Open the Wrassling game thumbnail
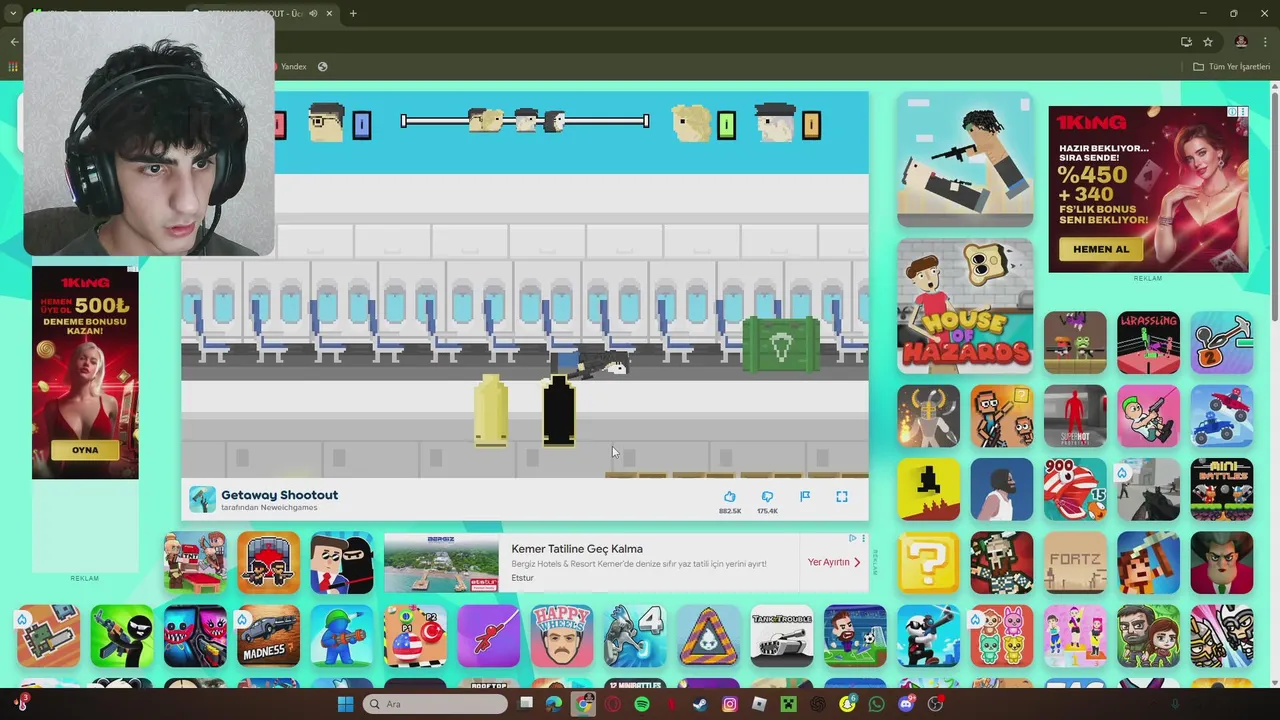 (1148, 342)
